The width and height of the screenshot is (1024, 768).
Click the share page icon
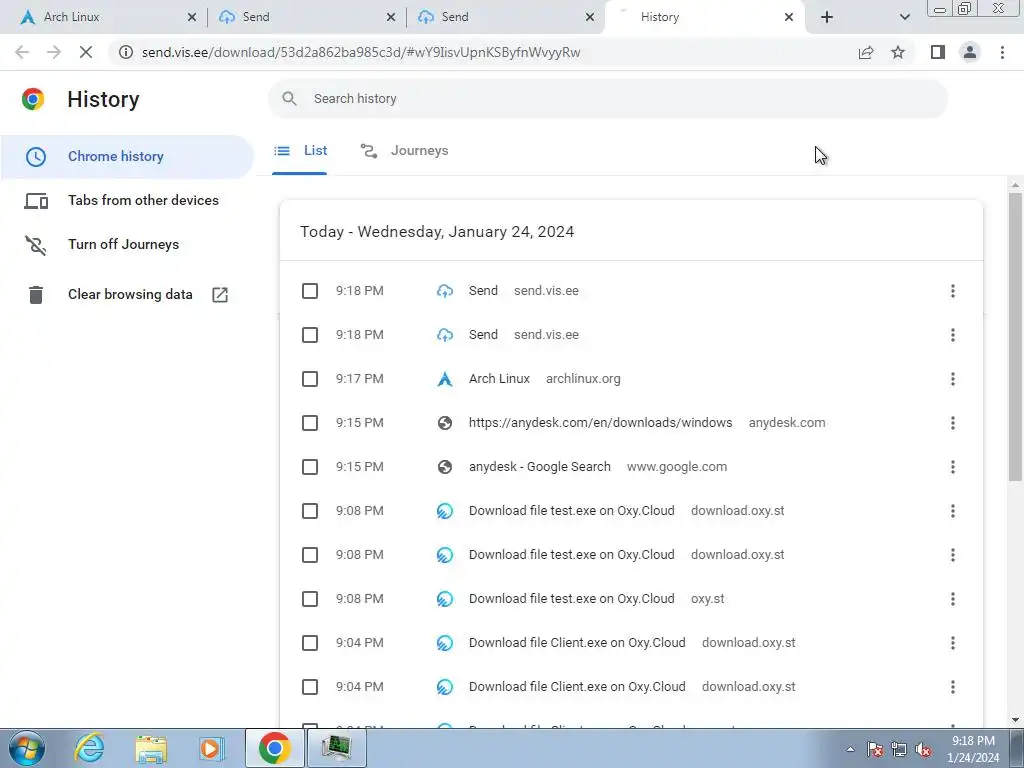coord(866,52)
